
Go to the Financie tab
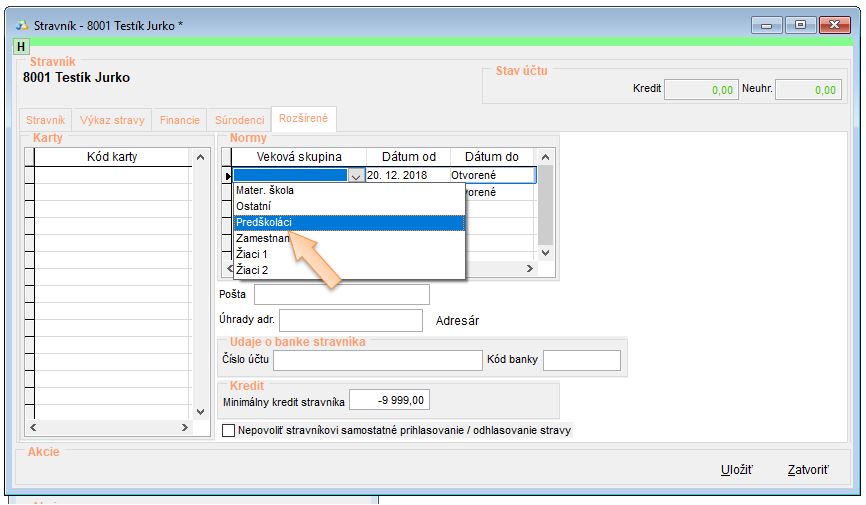click(x=180, y=120)
